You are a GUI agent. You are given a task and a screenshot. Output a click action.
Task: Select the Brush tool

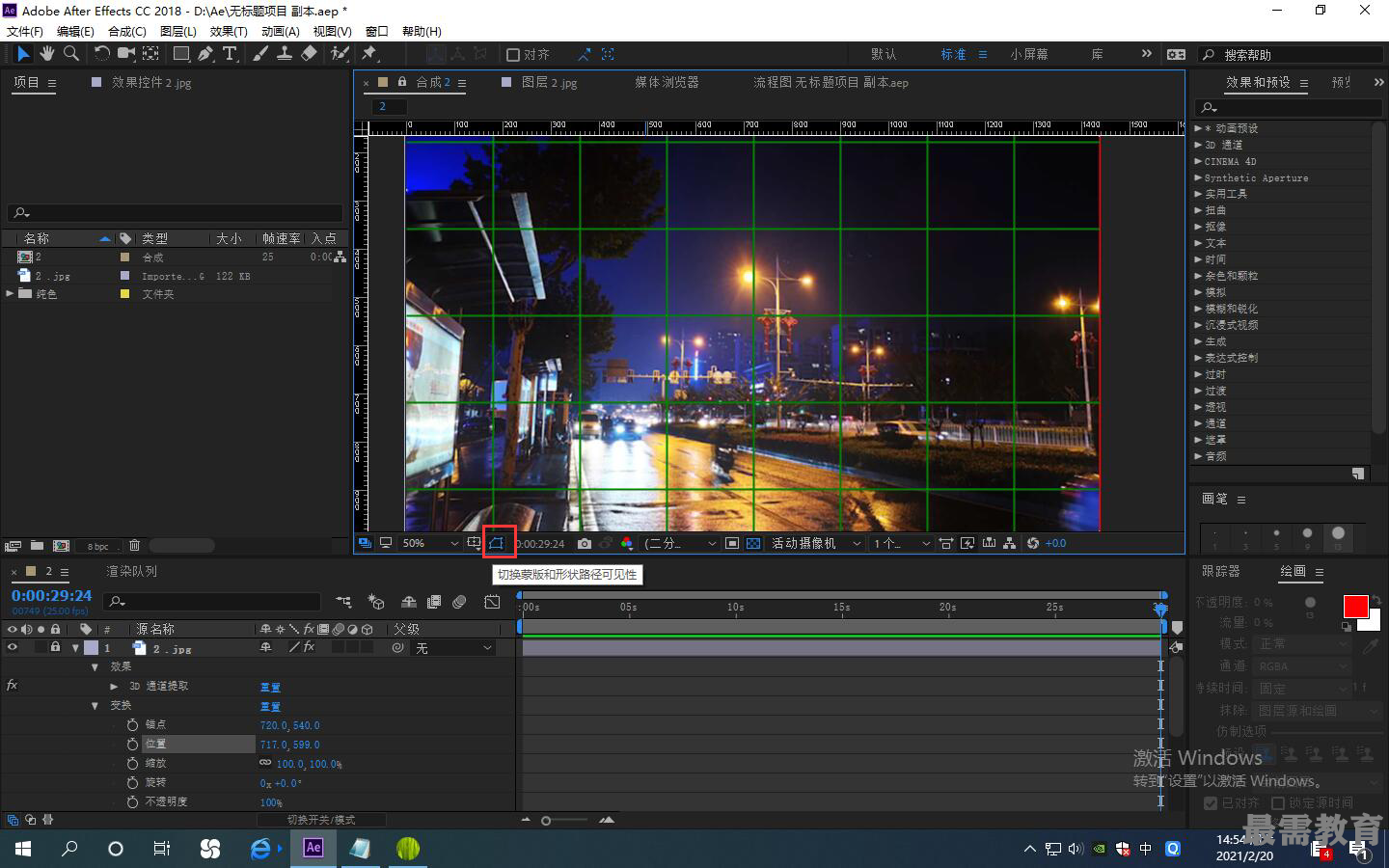260,54
